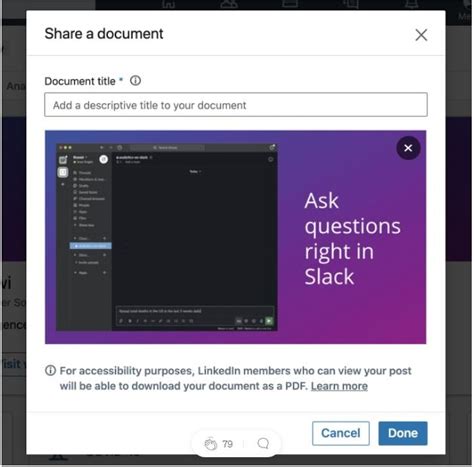Click the comment bubble icon
This screenshot has height=467, width=474.
(263, 443)
